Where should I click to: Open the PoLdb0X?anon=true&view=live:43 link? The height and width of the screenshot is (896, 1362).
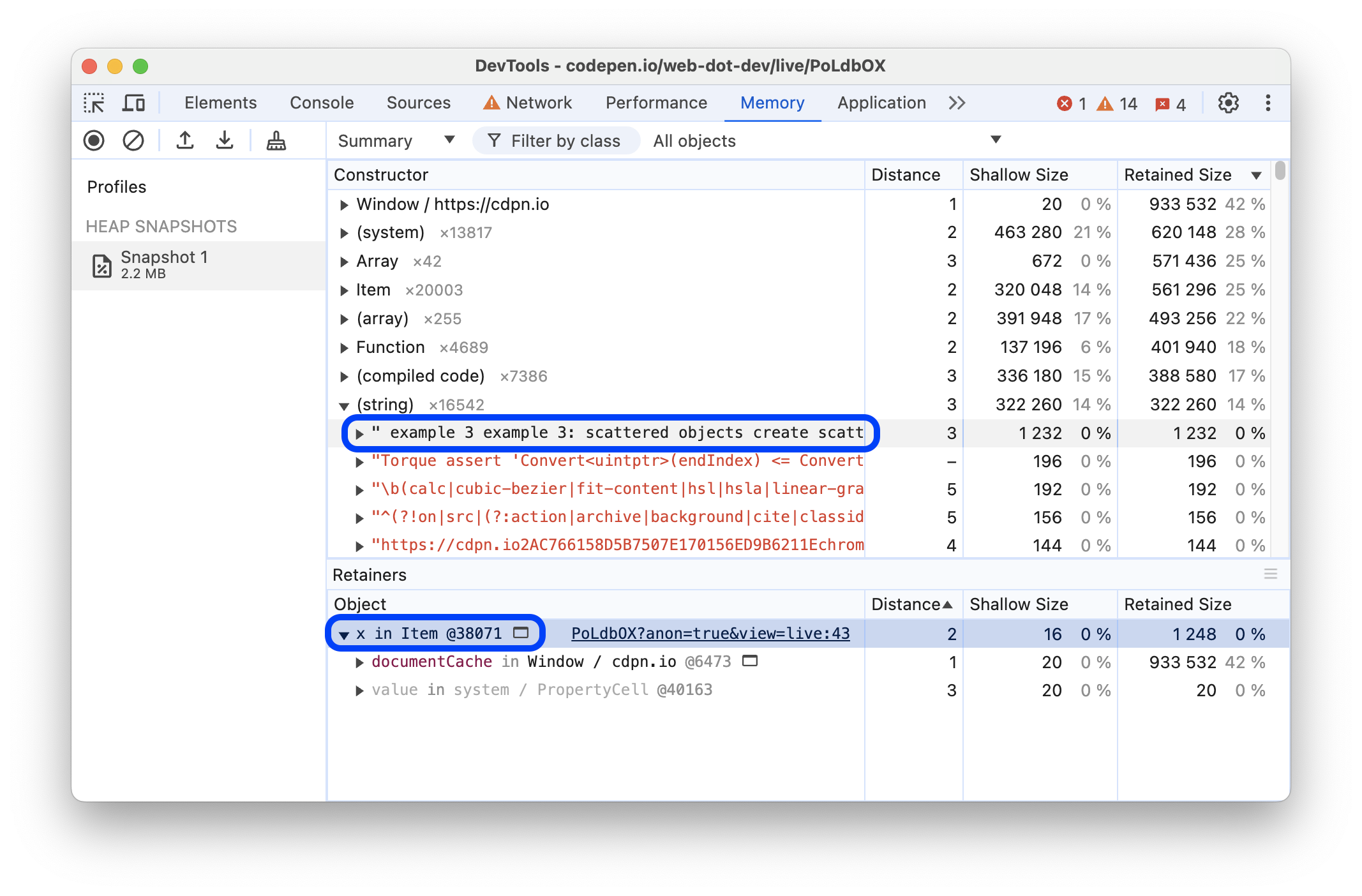click(x=711, y=632)
